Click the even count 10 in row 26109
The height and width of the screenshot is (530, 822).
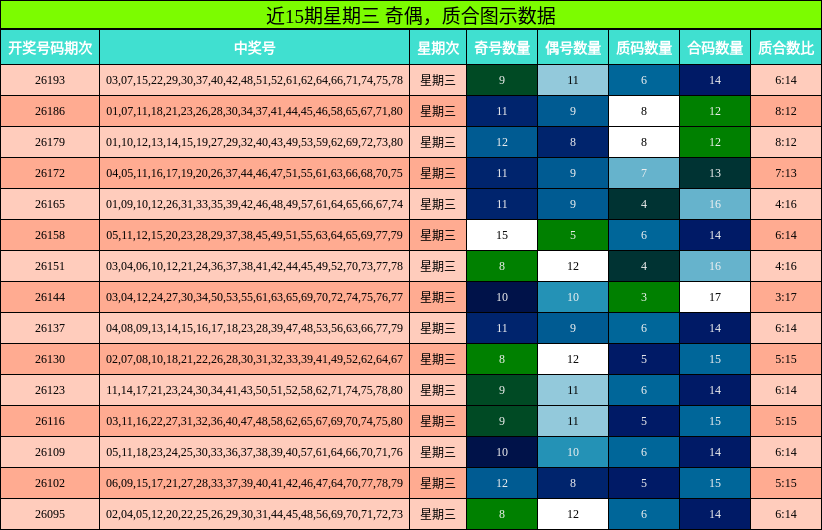(573, 452)
